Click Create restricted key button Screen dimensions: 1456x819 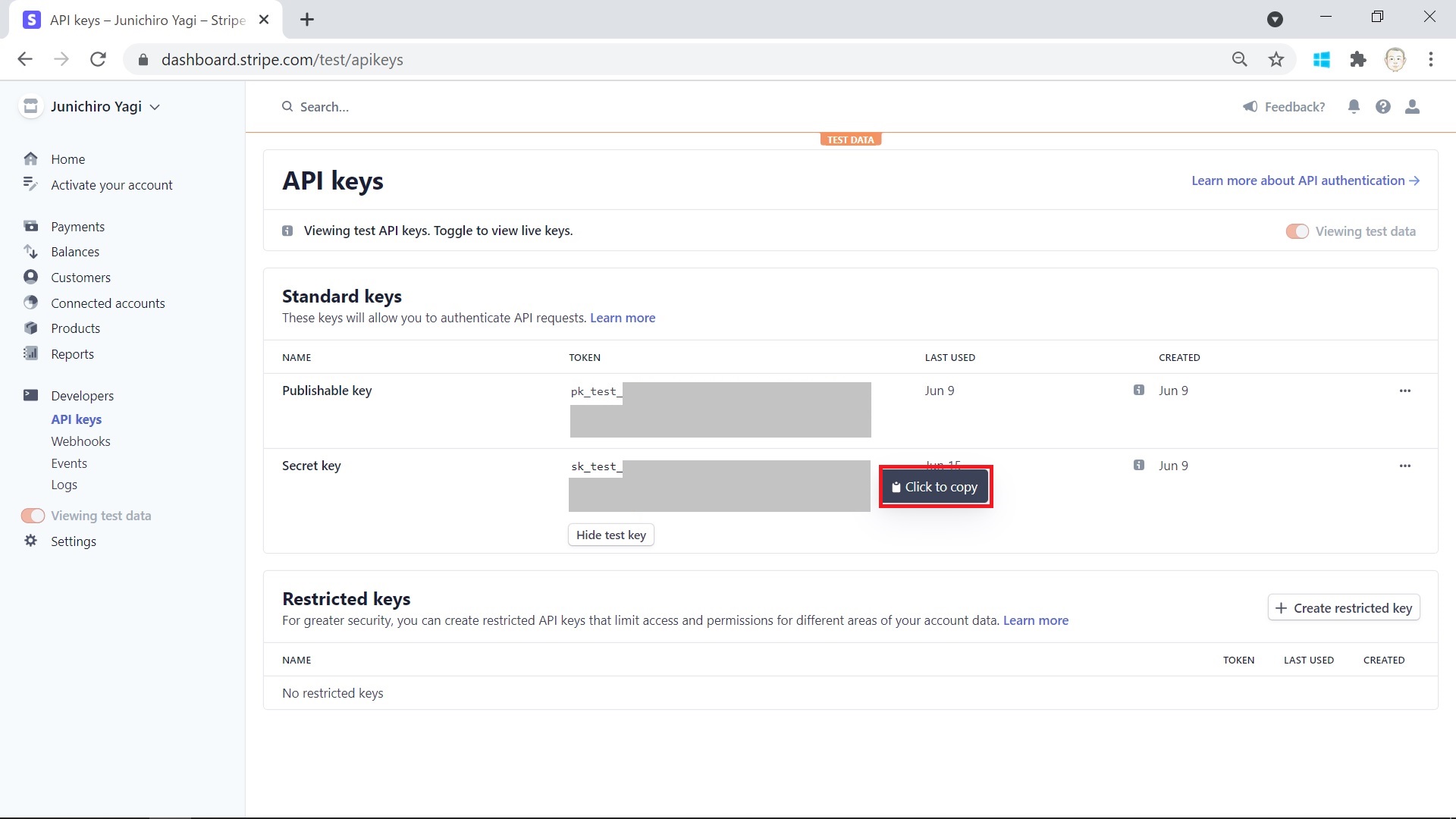[1343, 608]
